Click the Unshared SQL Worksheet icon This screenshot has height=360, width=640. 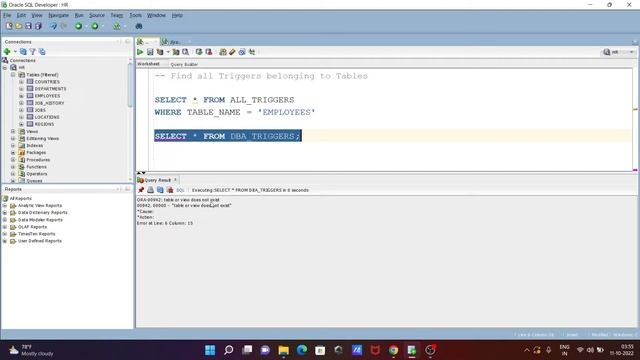[222, 52]
